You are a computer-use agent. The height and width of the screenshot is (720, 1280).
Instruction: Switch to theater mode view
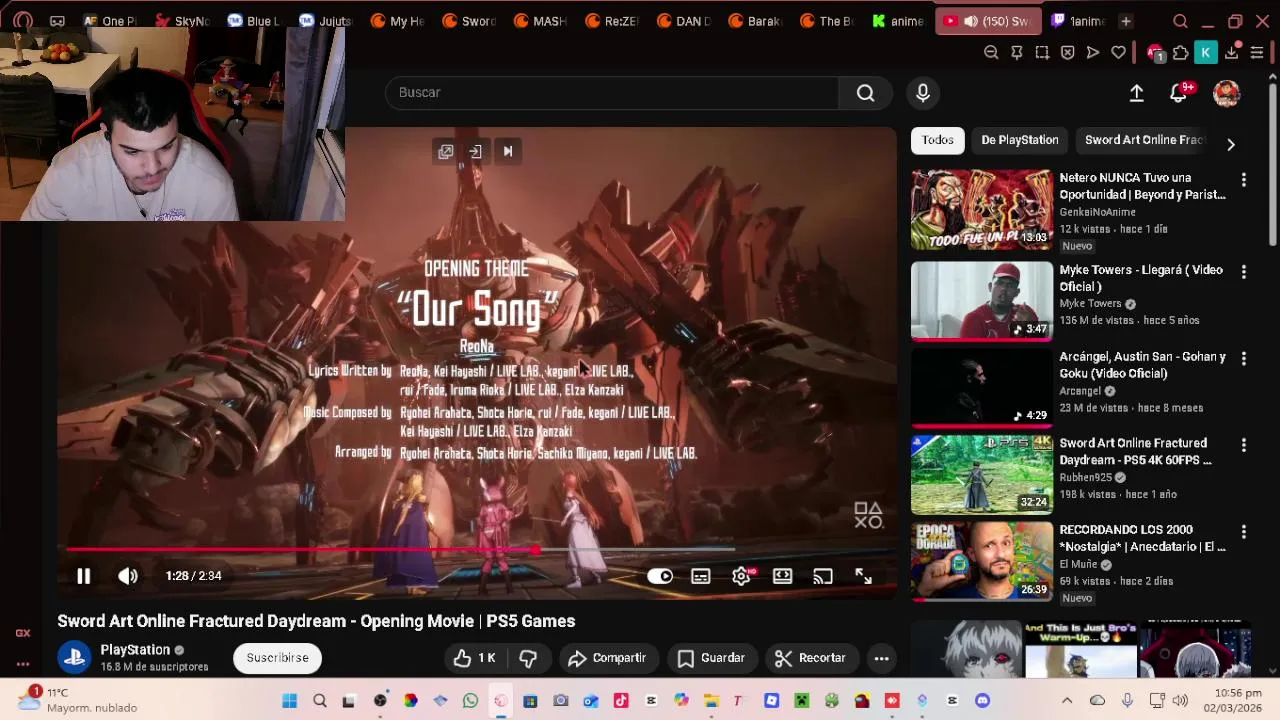click(782, 576)
